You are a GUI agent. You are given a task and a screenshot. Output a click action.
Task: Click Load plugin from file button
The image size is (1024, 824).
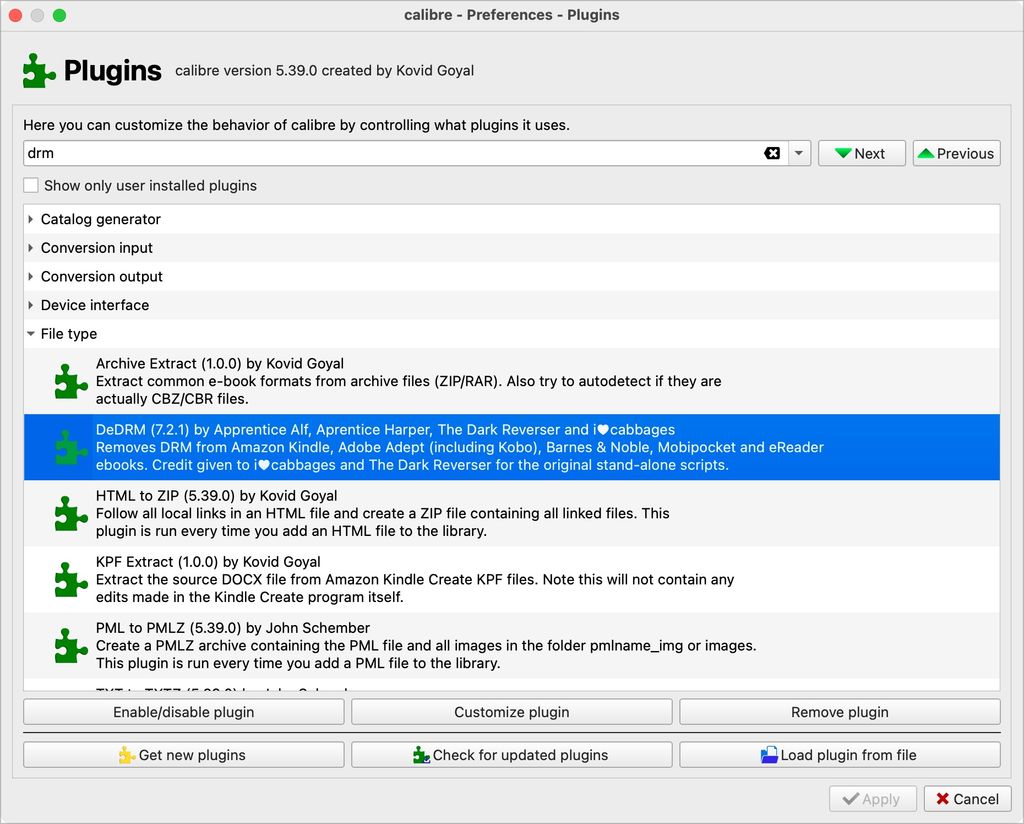point(839,755)
